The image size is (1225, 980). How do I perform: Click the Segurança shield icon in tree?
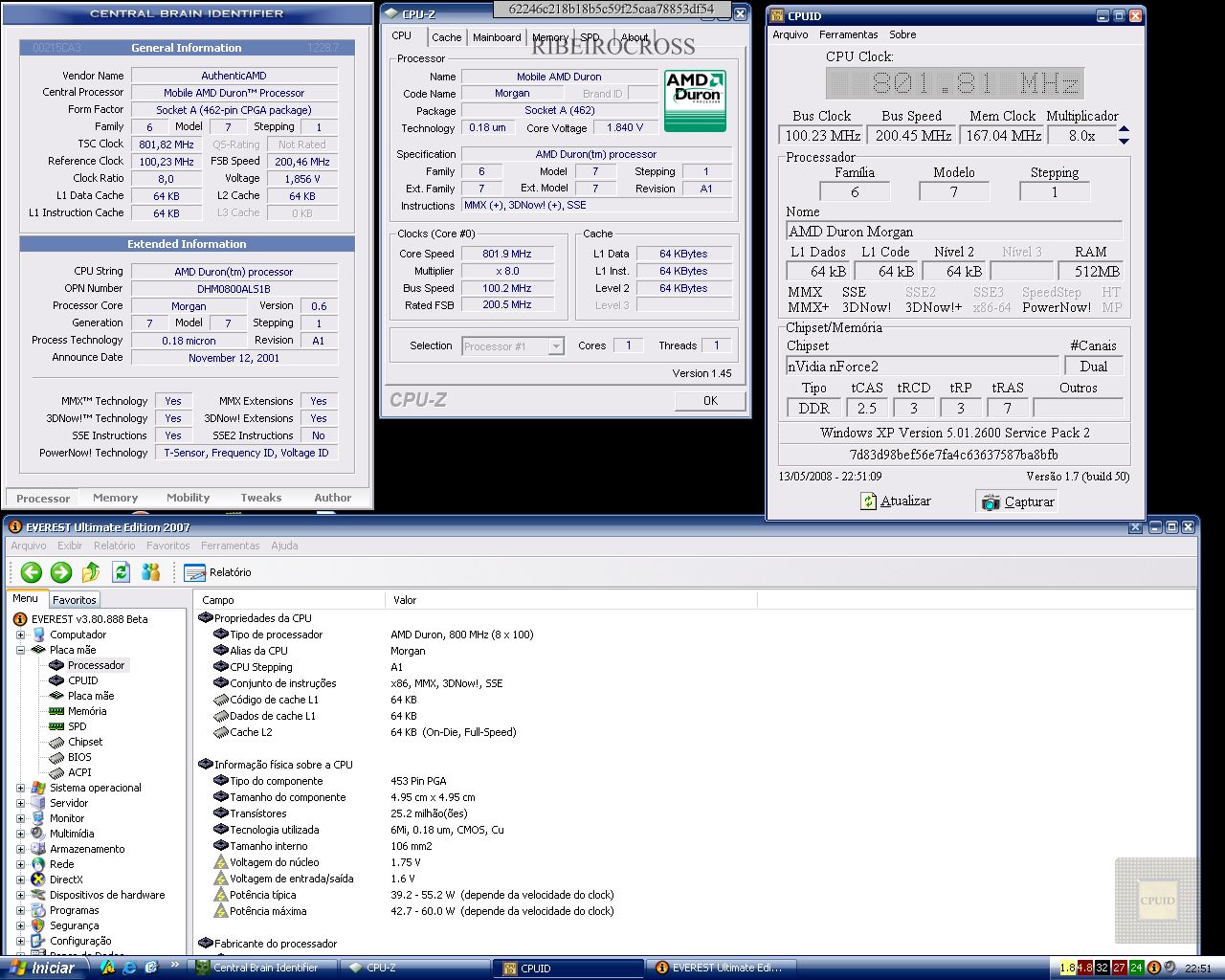(38, 925)
